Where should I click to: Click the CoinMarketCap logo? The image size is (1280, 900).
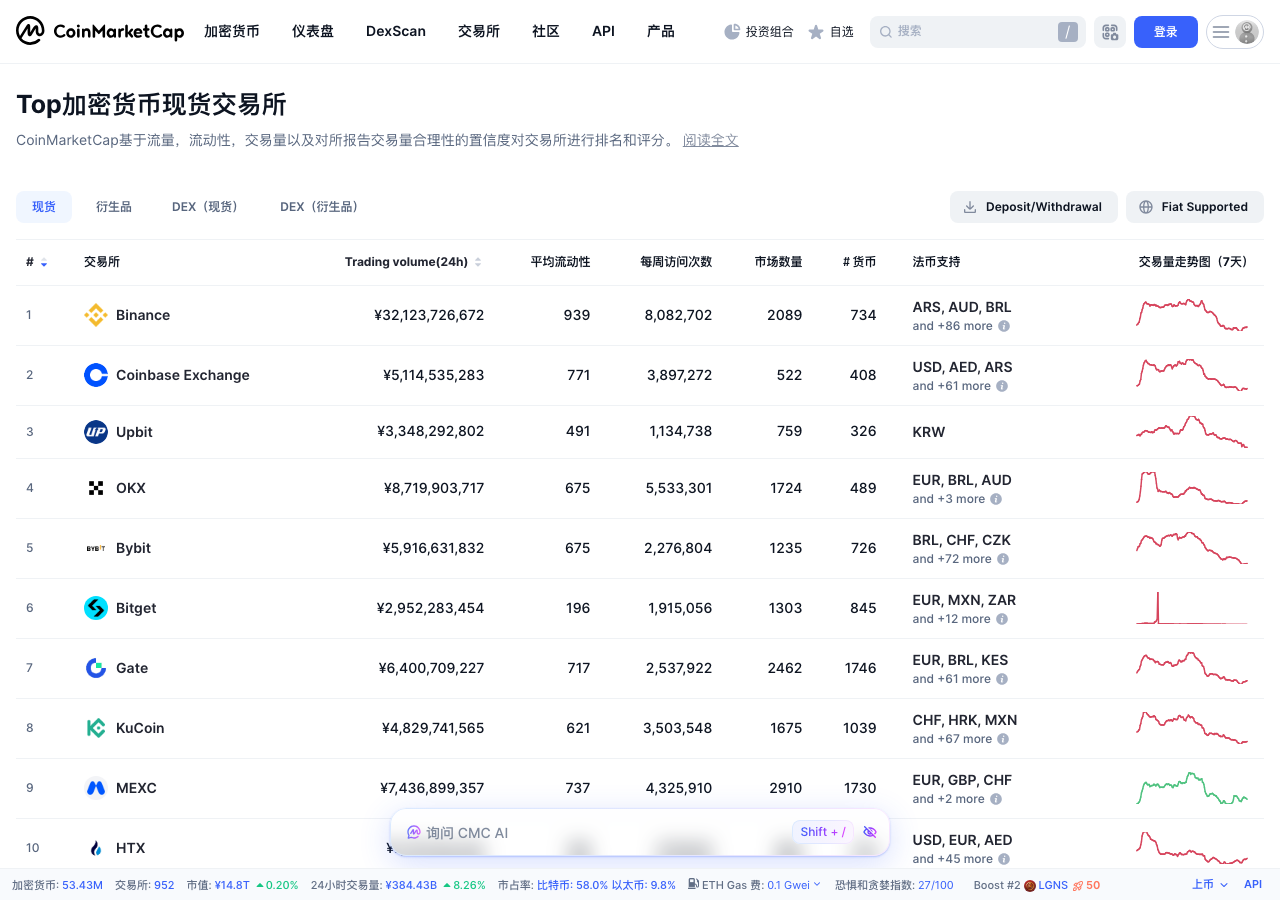click(100, 31)
